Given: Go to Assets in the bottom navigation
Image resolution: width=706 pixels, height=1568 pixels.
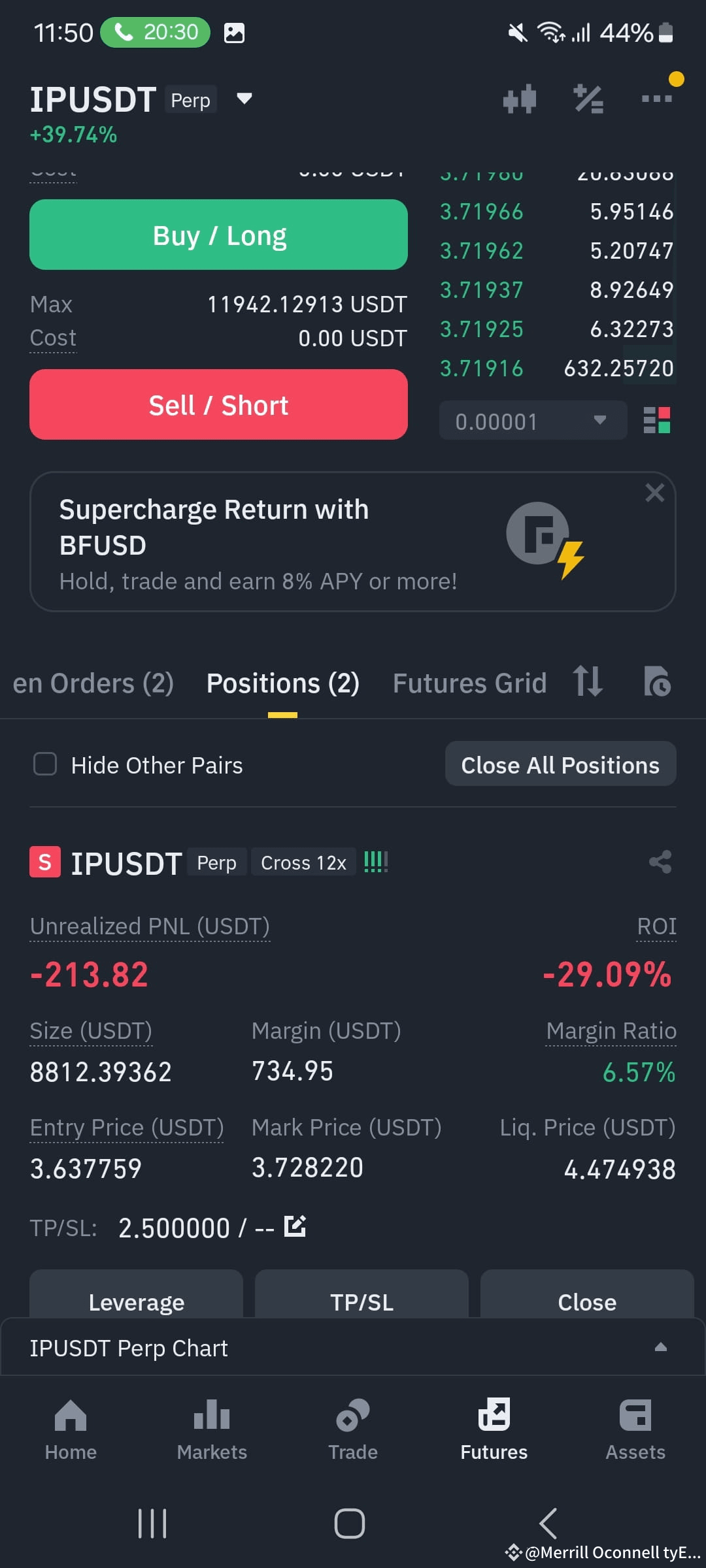Looking at the screenshot, I should click(x=635, y=1429).
